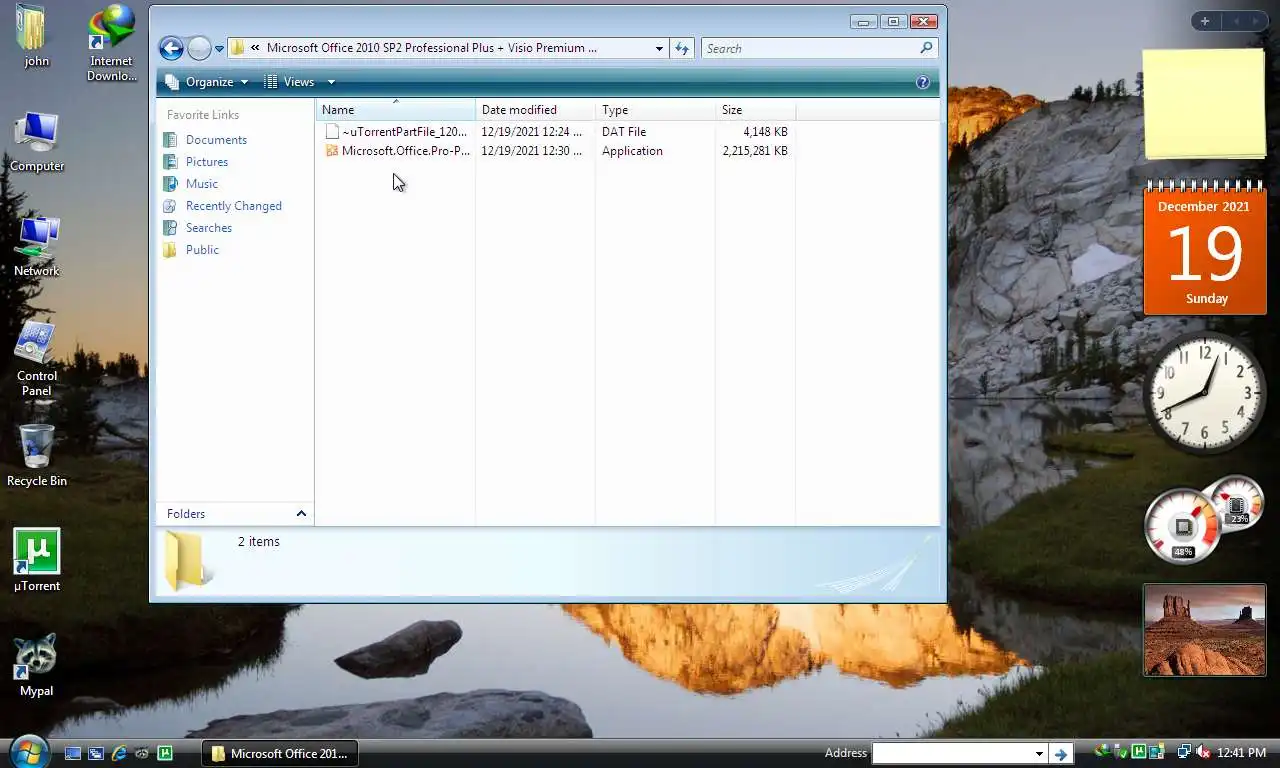The image size is (1280, 768).
Task: Click the yellow sticky Notes gadget
Action: (x=1204, y=104)
